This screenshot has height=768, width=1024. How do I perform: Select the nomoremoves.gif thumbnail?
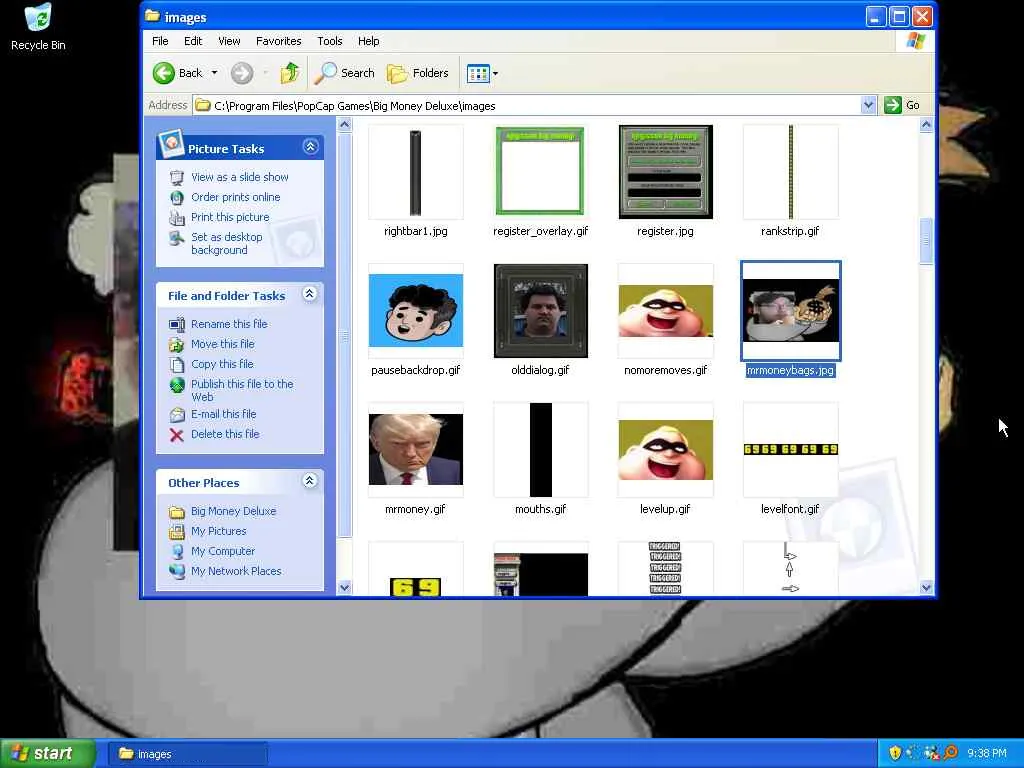click(665, 311)
